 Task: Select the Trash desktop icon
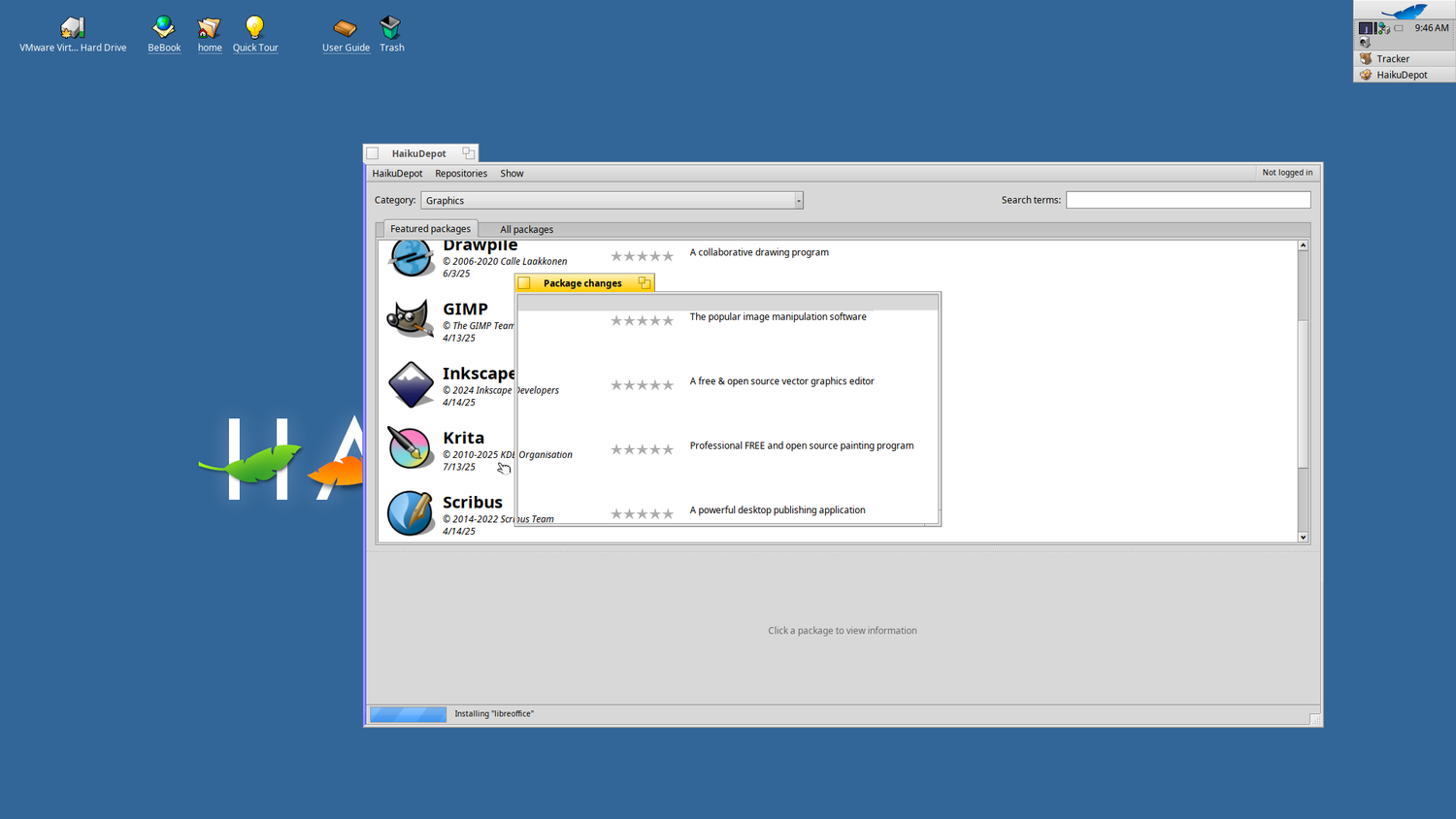tap(390, 27)
